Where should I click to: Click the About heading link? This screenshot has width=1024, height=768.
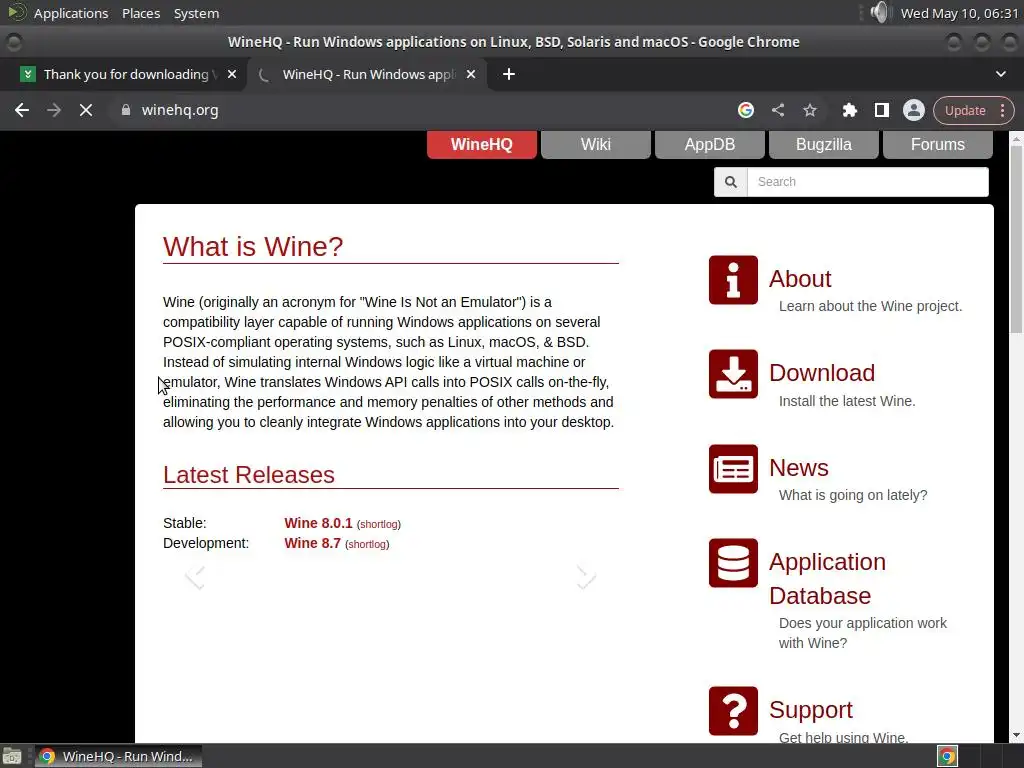coord(800,279)
